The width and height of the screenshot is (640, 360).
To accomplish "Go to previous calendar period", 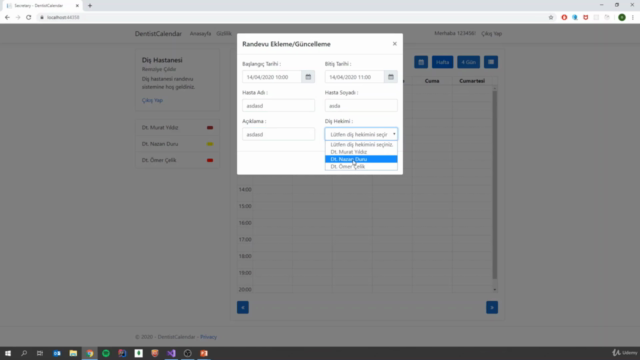I will coord(243,307).
